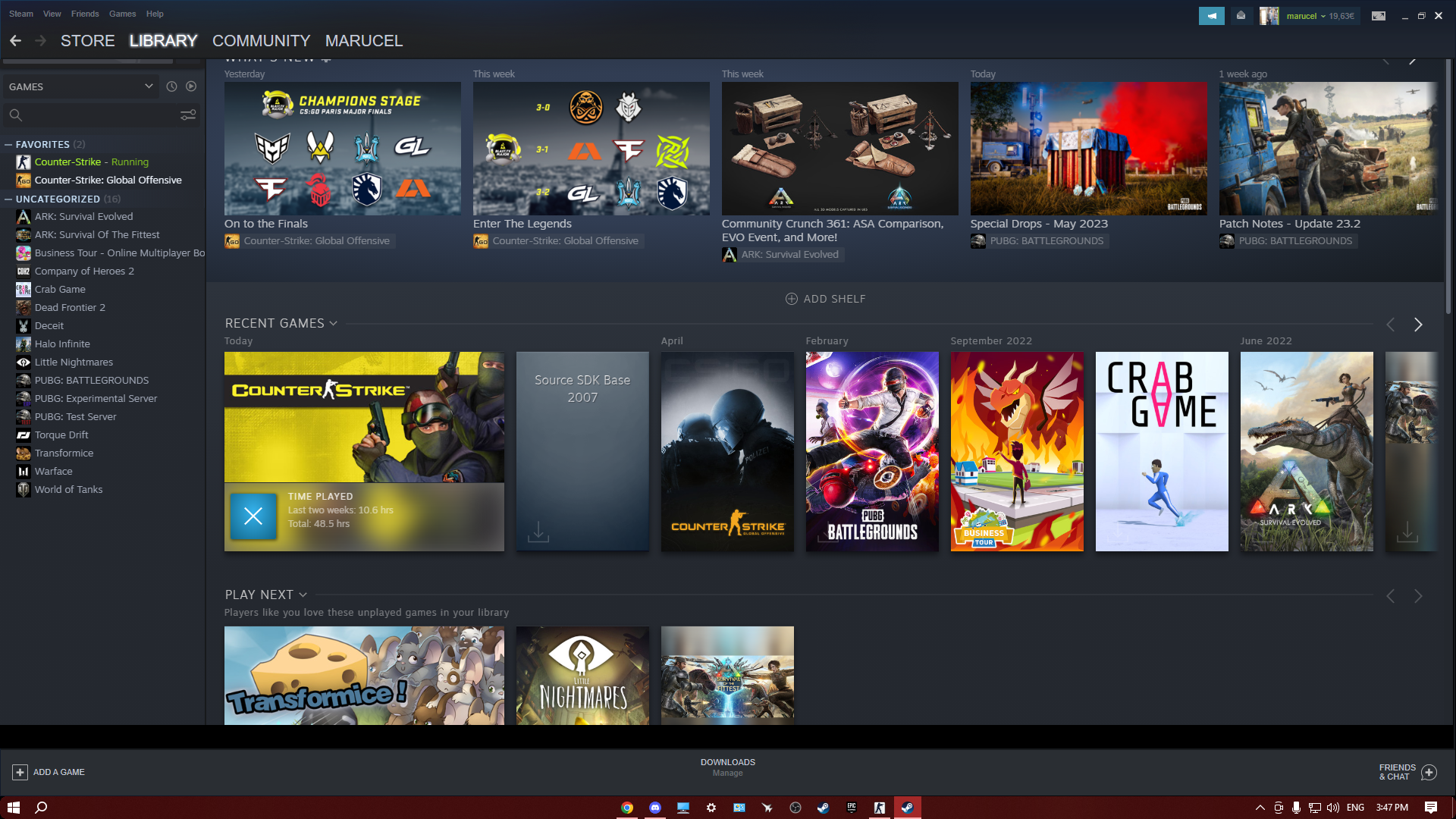Click download icon on Source SDK Base 2007
The width and height of the screenshot is (1456, 819).
click(538, 531)
